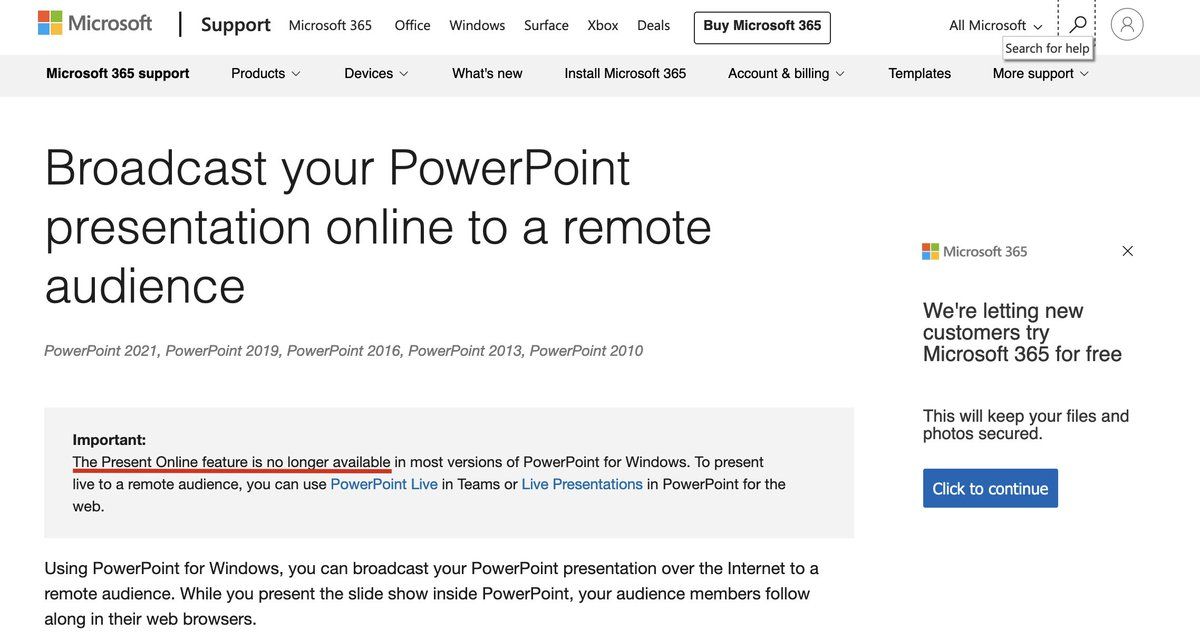Expand the More support menu
This screenshot has width=1200, height=640.
pyautogui.click(x=1041, y=73)
